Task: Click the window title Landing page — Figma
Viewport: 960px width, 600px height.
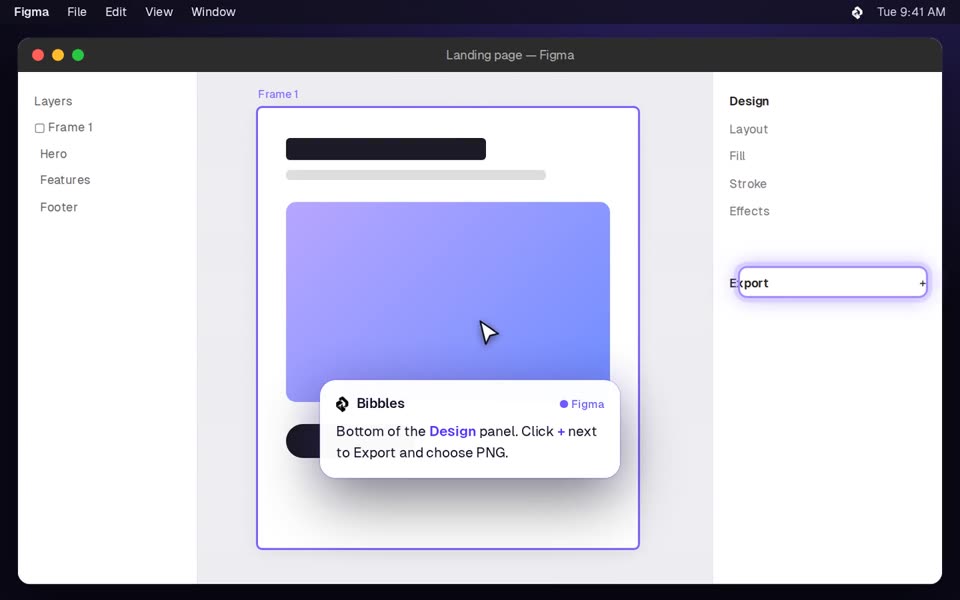Action: click(x=510, y=55)
